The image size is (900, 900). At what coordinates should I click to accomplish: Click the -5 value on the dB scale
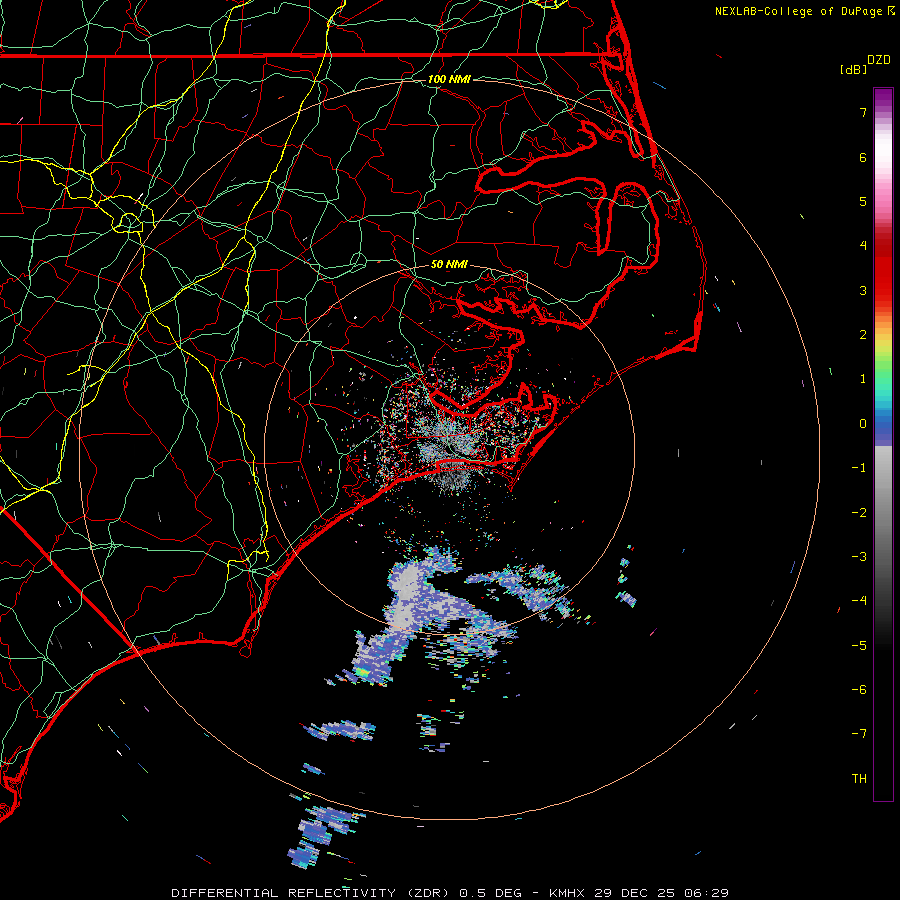point(859,646)
